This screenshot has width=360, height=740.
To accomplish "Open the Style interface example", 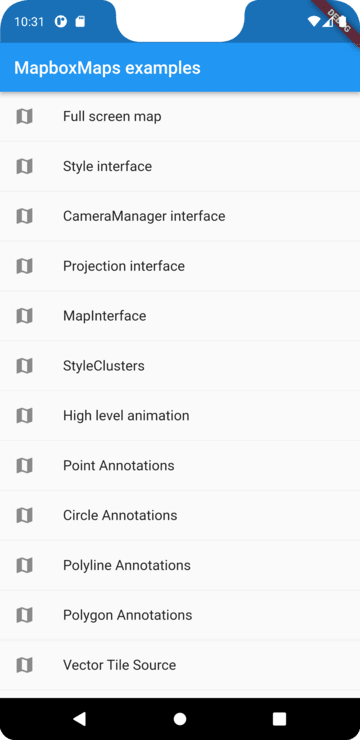I will [x=180, y=166].
